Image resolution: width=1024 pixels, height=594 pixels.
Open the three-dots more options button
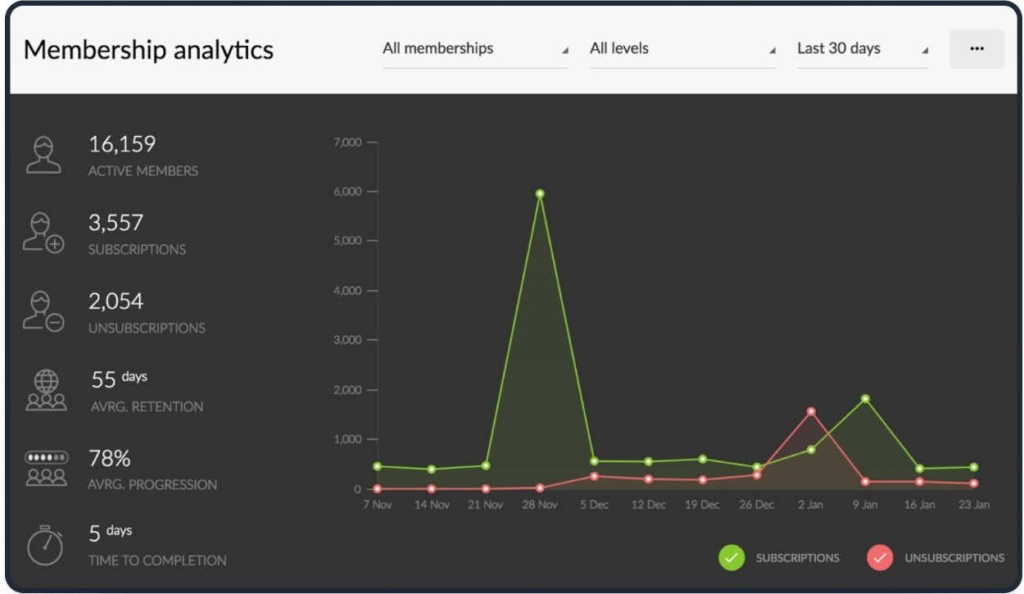pos(976,48)
